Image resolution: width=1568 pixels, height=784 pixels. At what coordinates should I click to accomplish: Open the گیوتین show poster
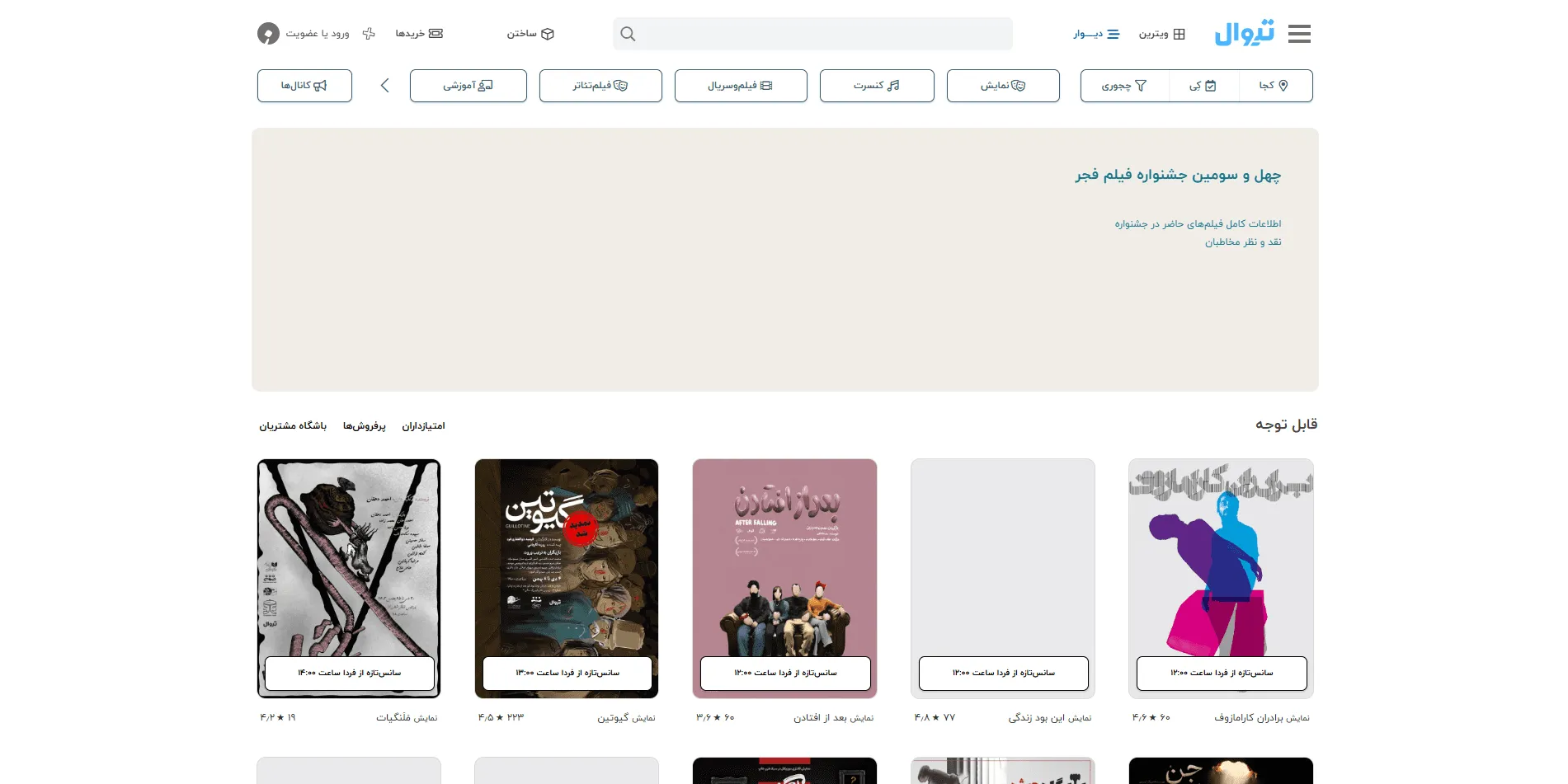[x=567, y=578]
